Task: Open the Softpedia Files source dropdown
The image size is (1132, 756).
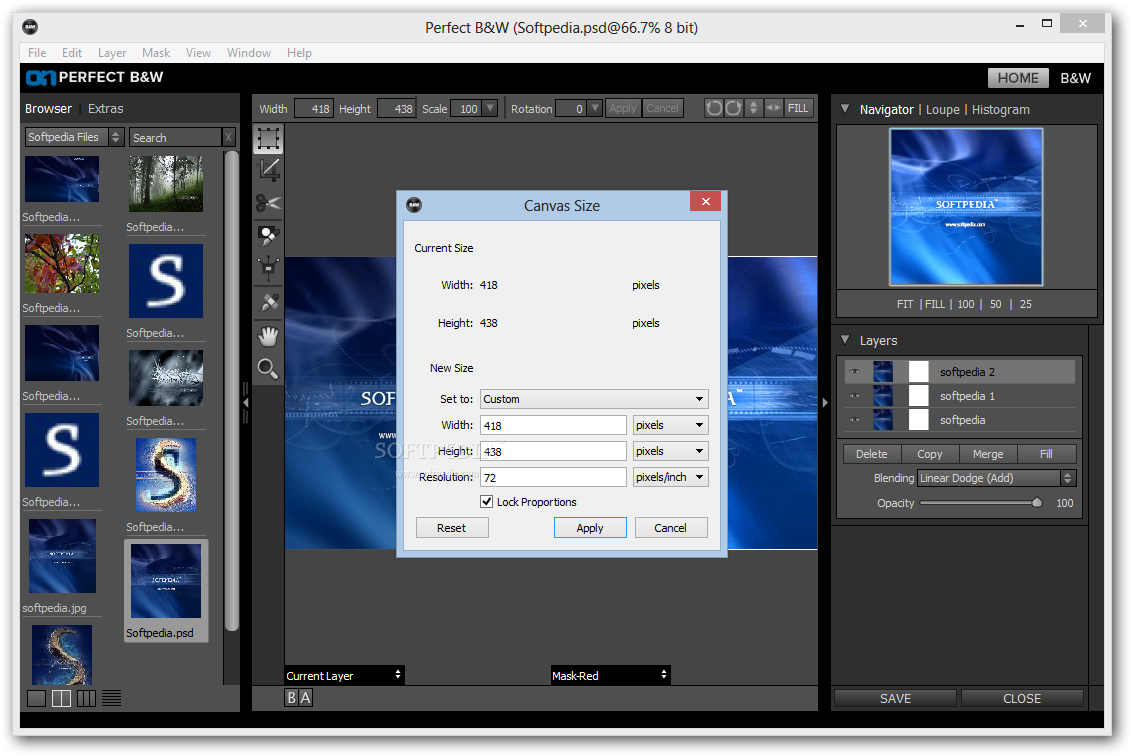Action: point(74,137)
